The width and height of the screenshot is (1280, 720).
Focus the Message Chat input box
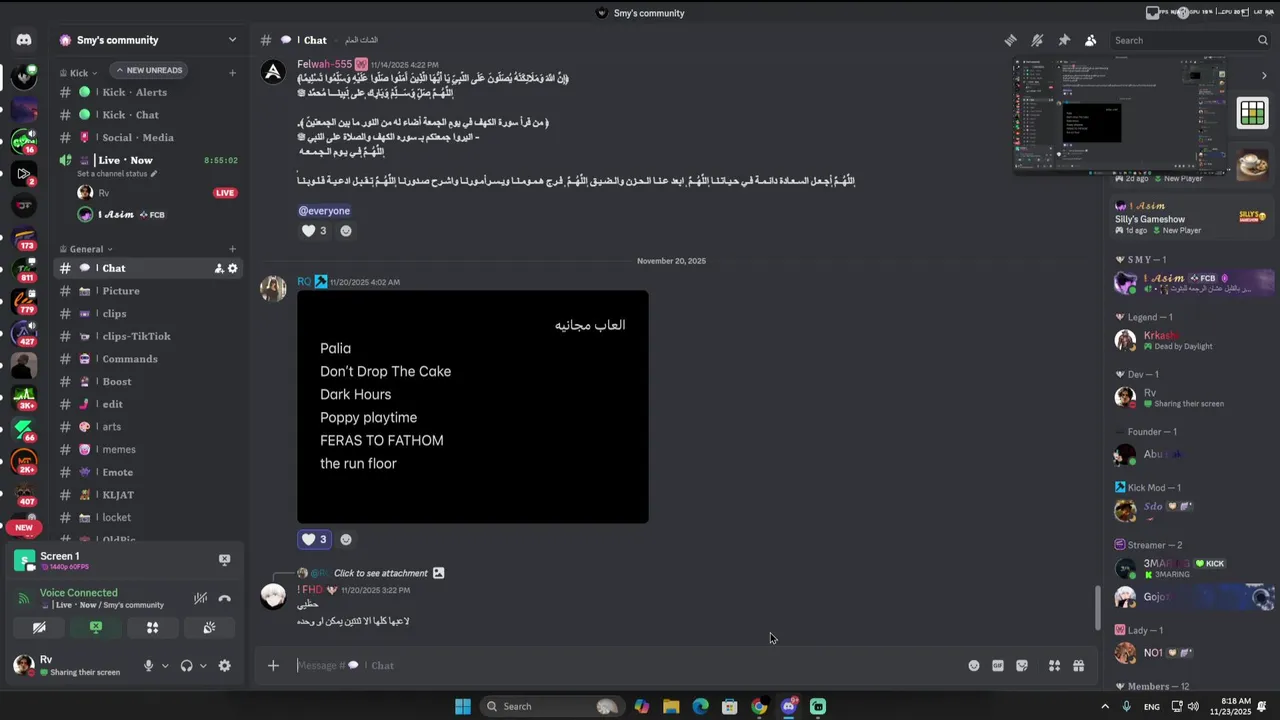(x=625, y=665)
